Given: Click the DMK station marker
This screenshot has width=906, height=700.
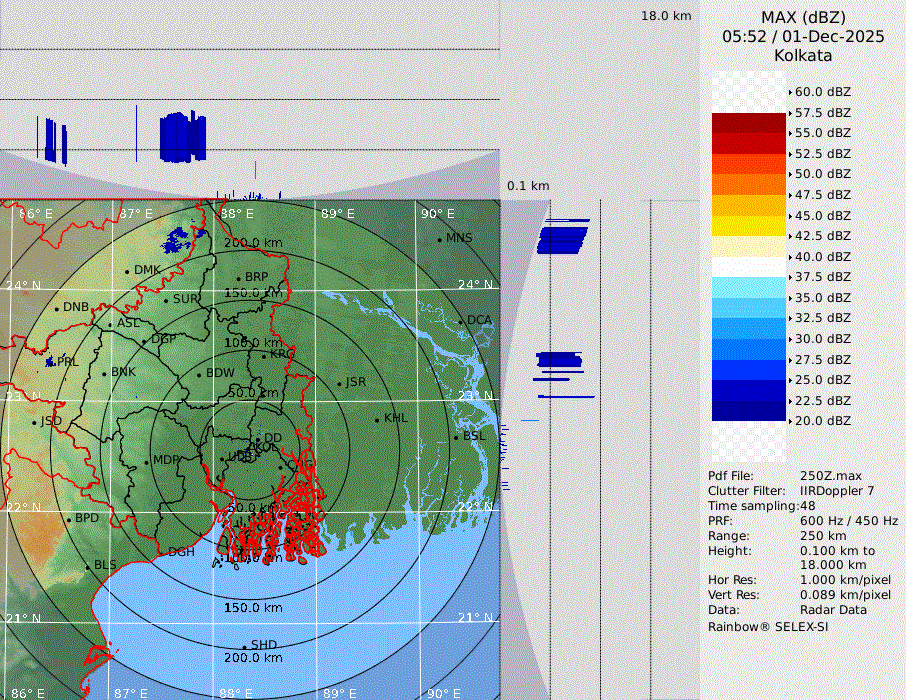Looking at the screenshot, I should 127,271.
